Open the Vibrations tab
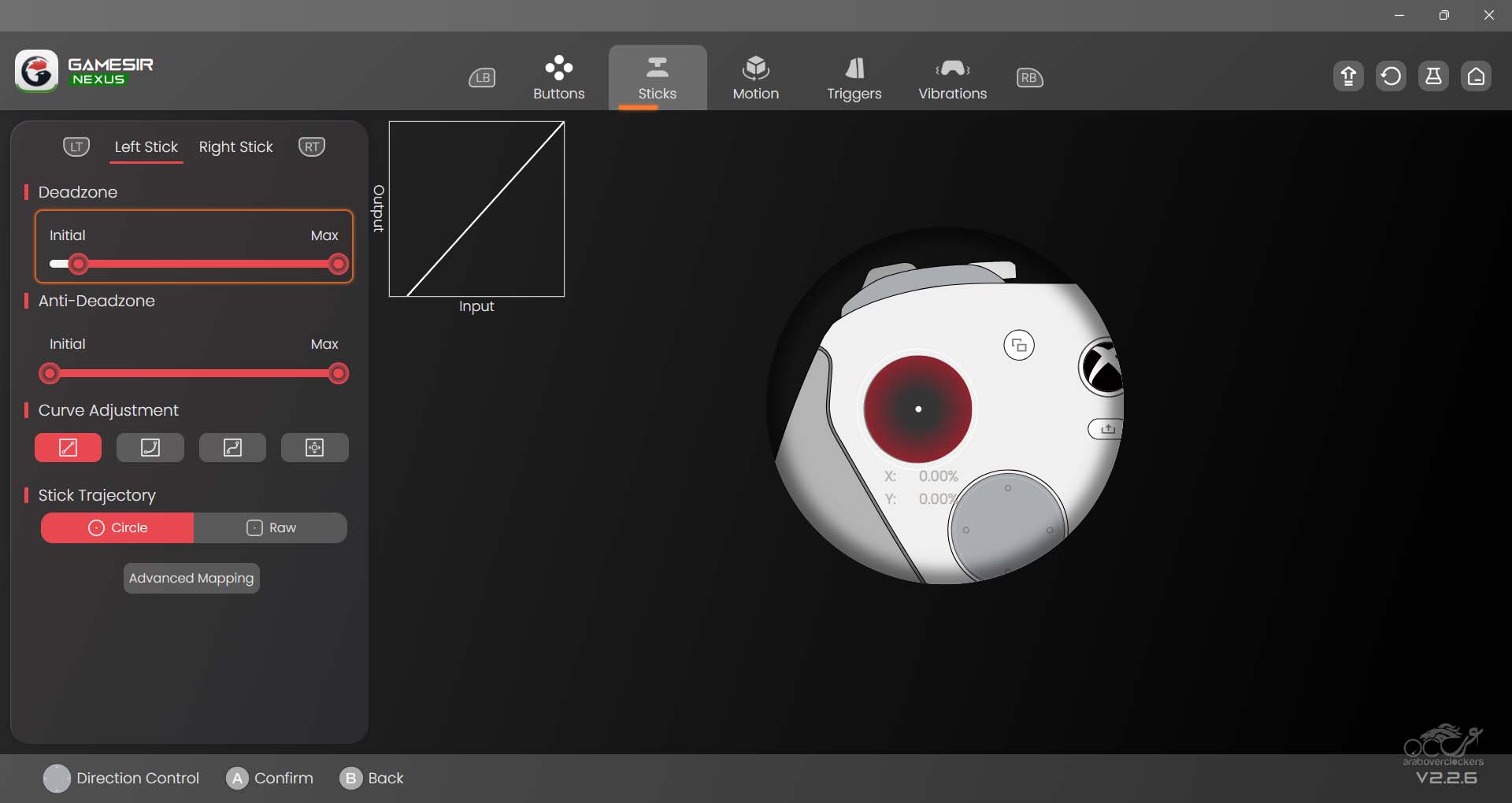1512x803 pixels. 952,78
